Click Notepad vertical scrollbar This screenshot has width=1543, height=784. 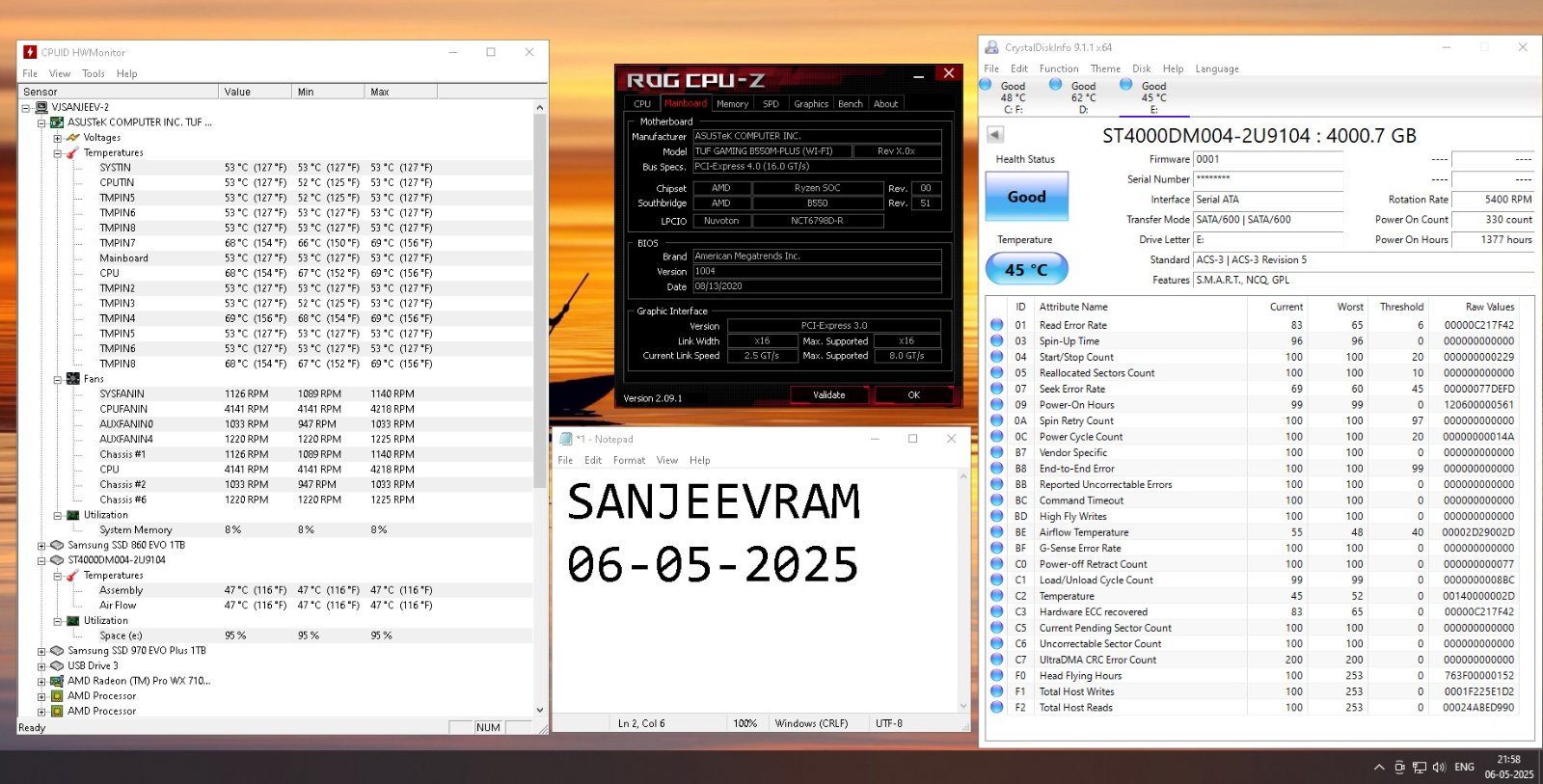click(962, 590)
